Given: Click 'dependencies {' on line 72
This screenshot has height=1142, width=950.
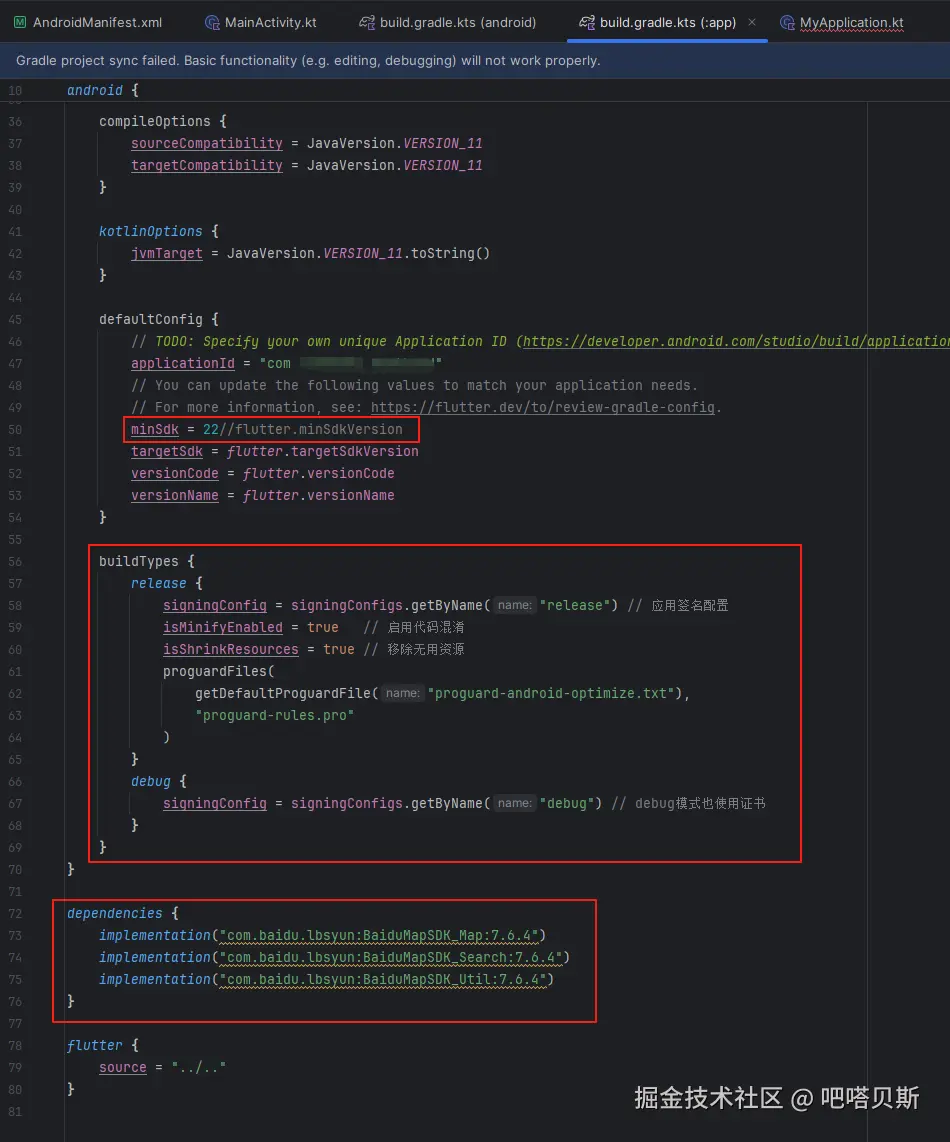Looking at the screenshot, I should (x=123, y=913).
